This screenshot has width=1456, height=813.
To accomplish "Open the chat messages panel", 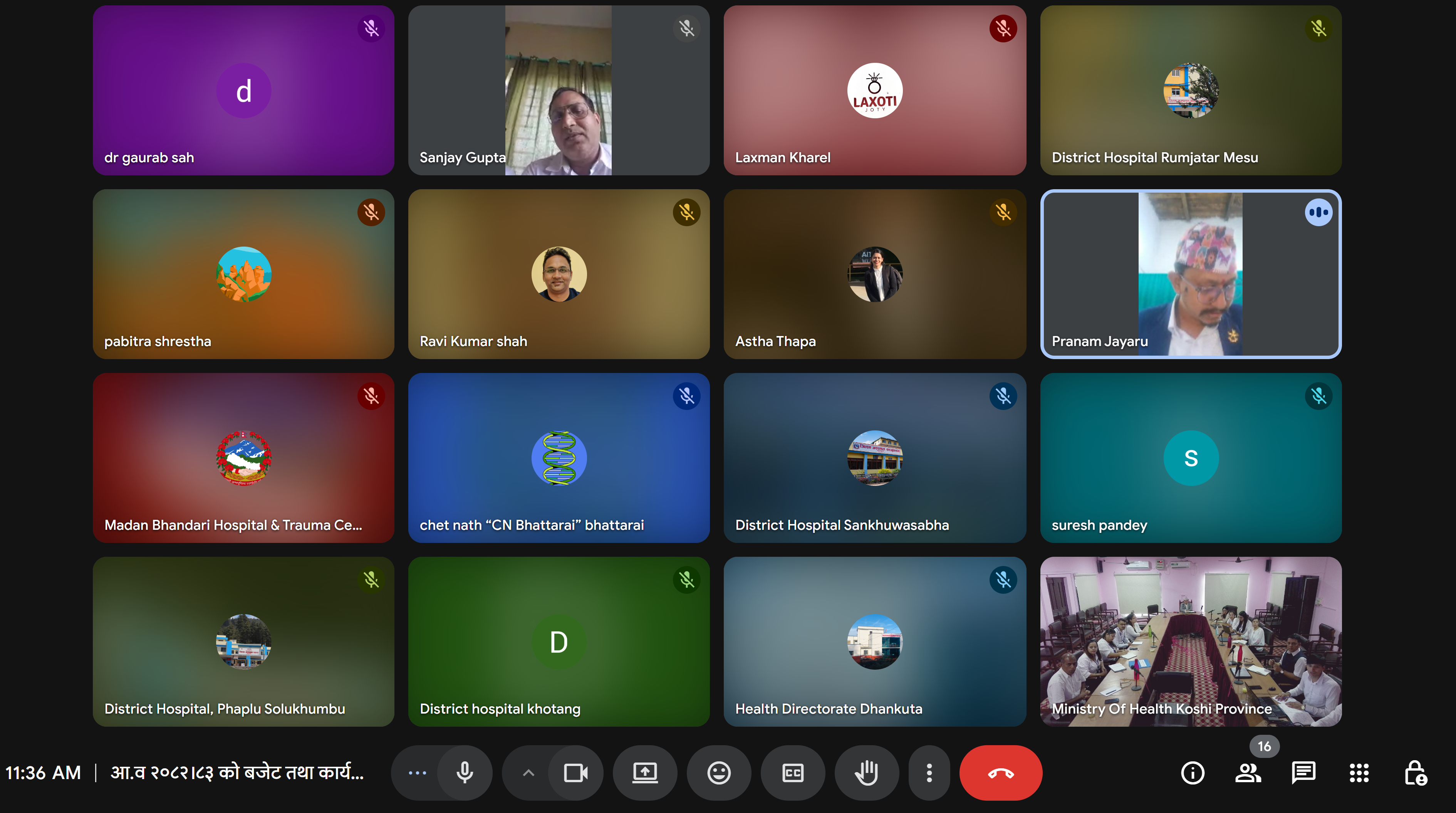I will click(1303, 773).
